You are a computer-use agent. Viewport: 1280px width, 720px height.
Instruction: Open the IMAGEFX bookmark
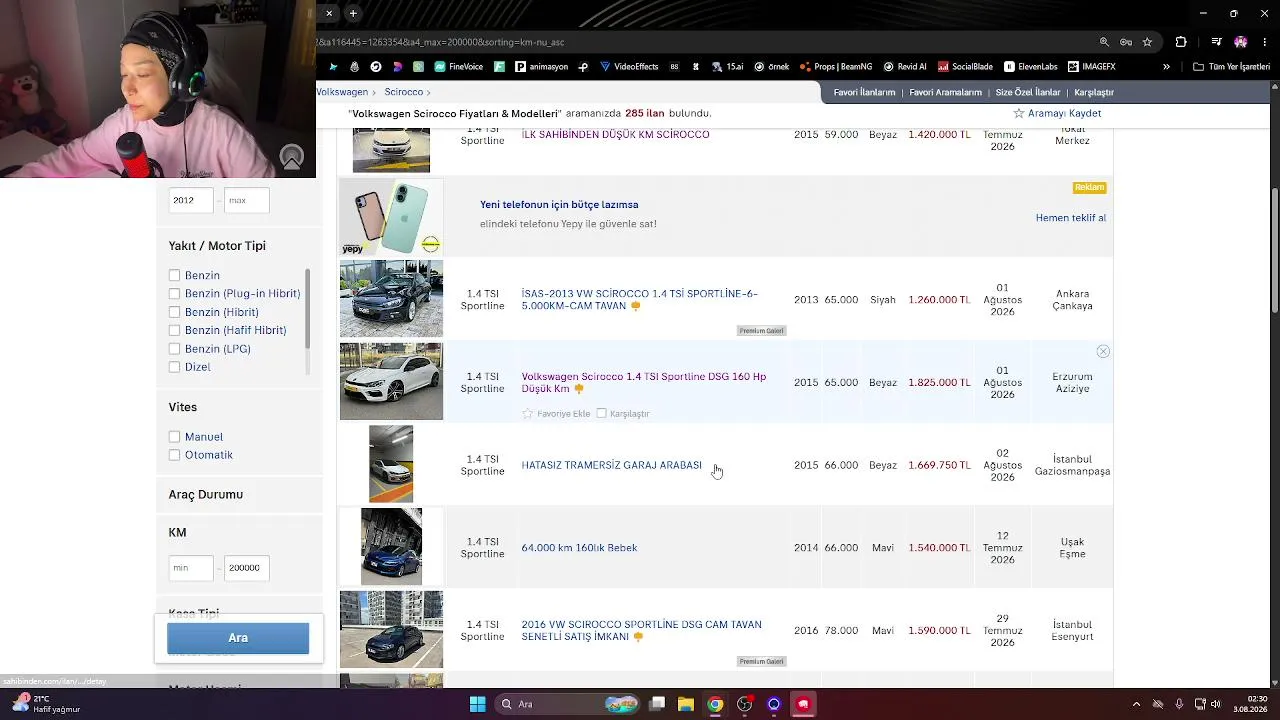tap(1091, 67)
